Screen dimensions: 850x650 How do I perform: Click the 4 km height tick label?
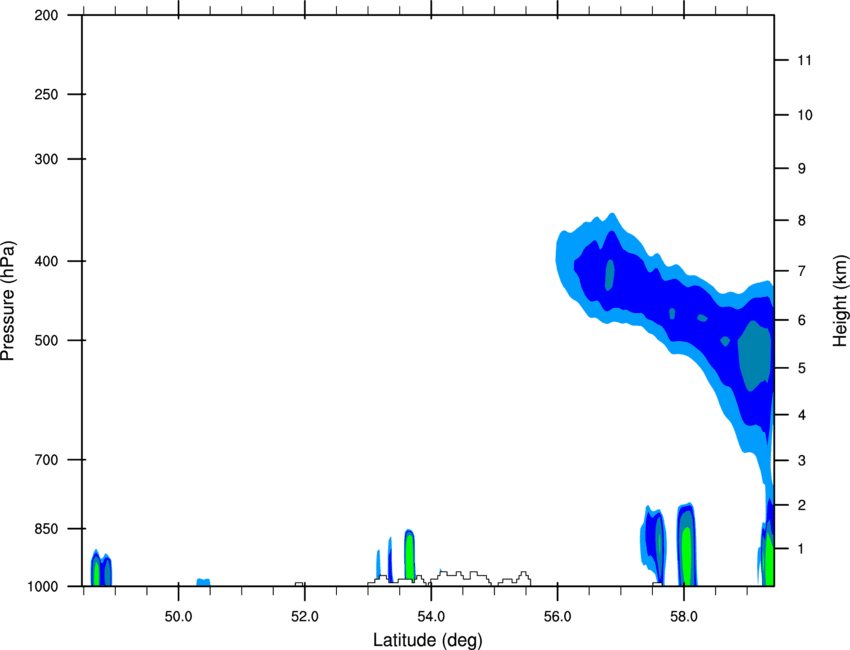tap(802, 415)
